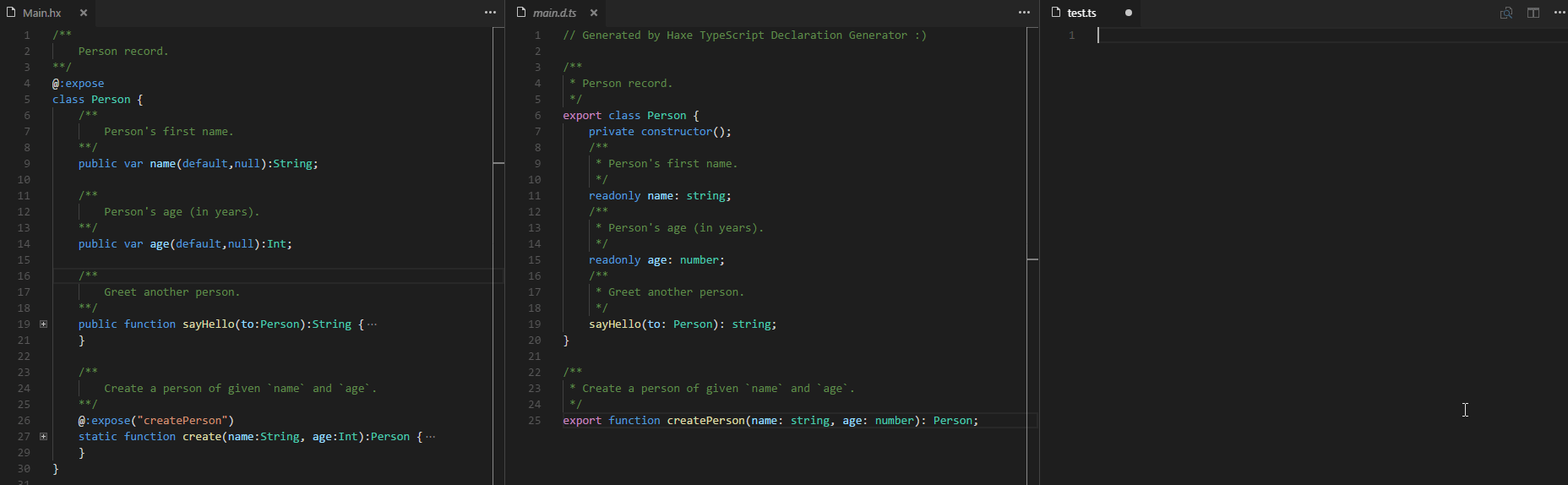
Task: Click the @:expose metadata on line 4
Action: (x=79, y=84)
